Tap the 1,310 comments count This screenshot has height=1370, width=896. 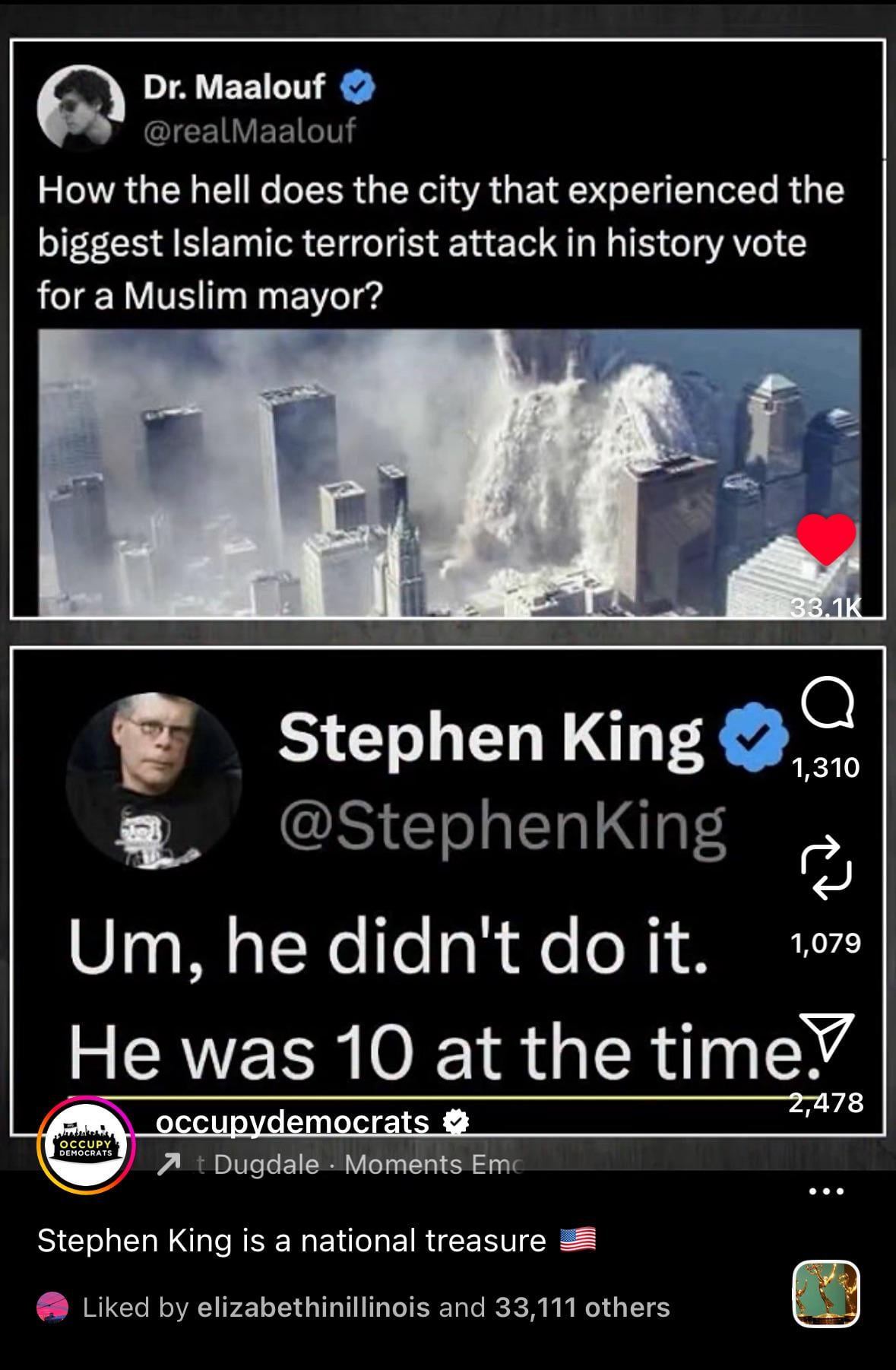[825, 767]
